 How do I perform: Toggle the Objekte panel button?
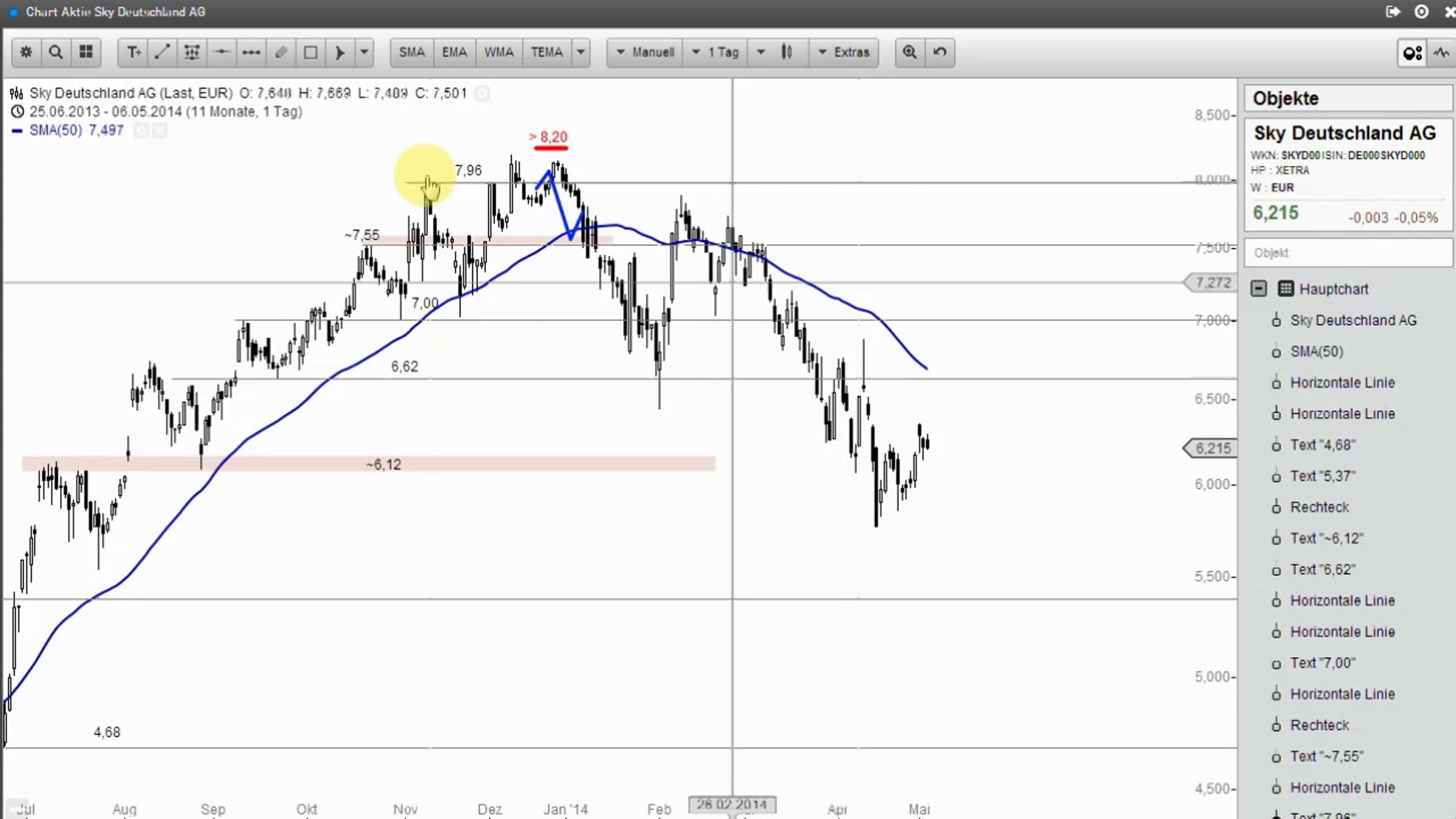[x=1412, y=53]
